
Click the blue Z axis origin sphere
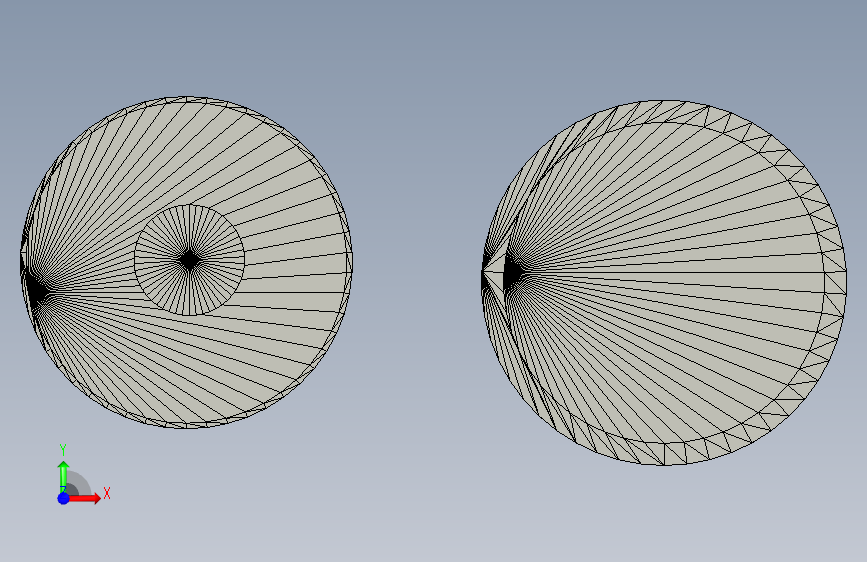click(x=64, y=498)
